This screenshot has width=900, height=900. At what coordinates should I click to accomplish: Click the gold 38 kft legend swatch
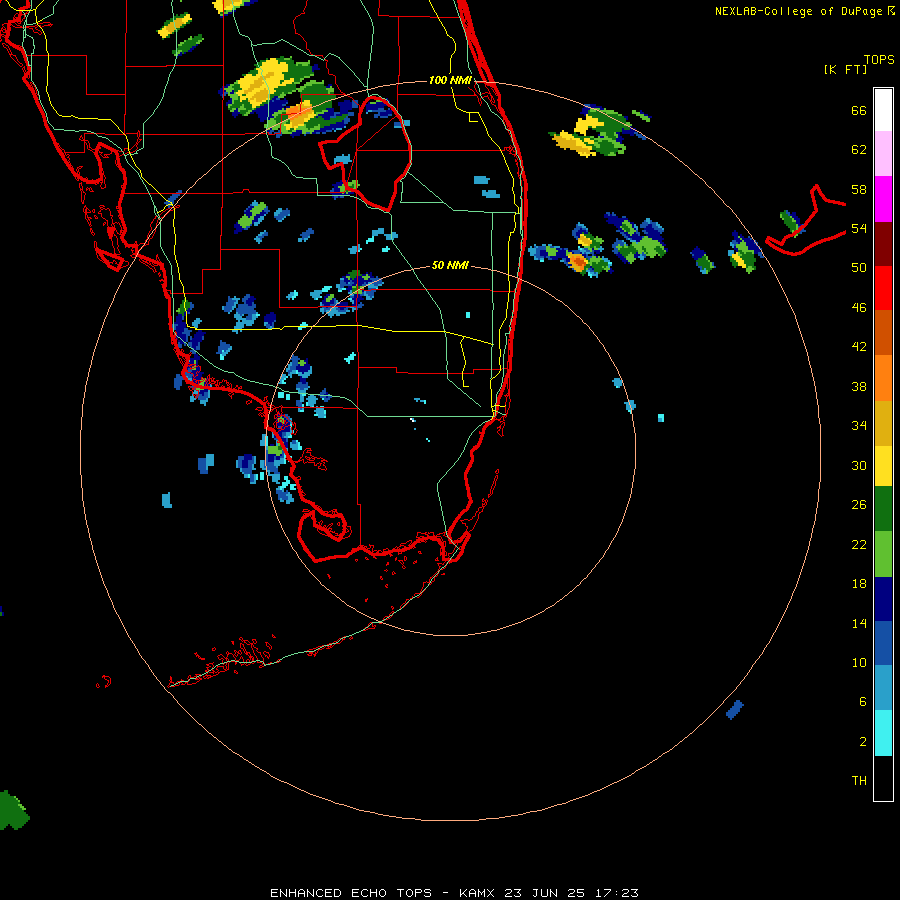point(883,422)
